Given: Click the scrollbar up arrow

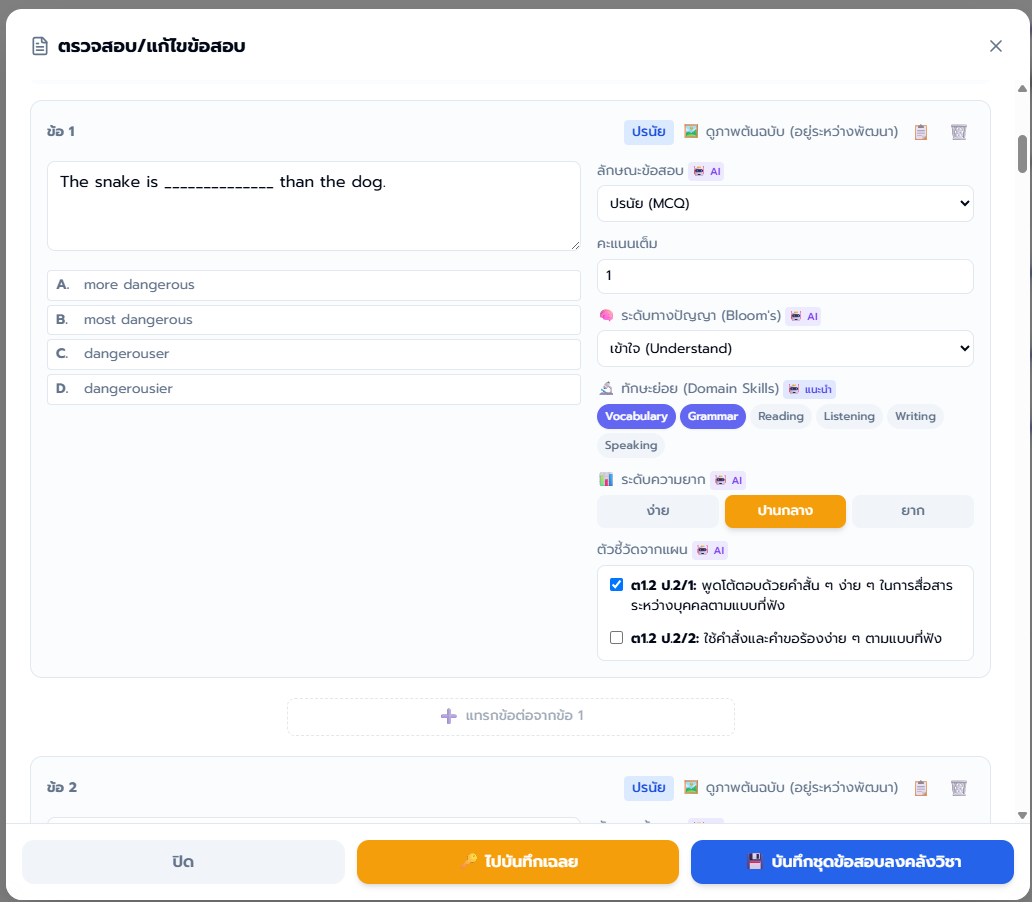Looking at the screenshot, I should pos(1022,88).
